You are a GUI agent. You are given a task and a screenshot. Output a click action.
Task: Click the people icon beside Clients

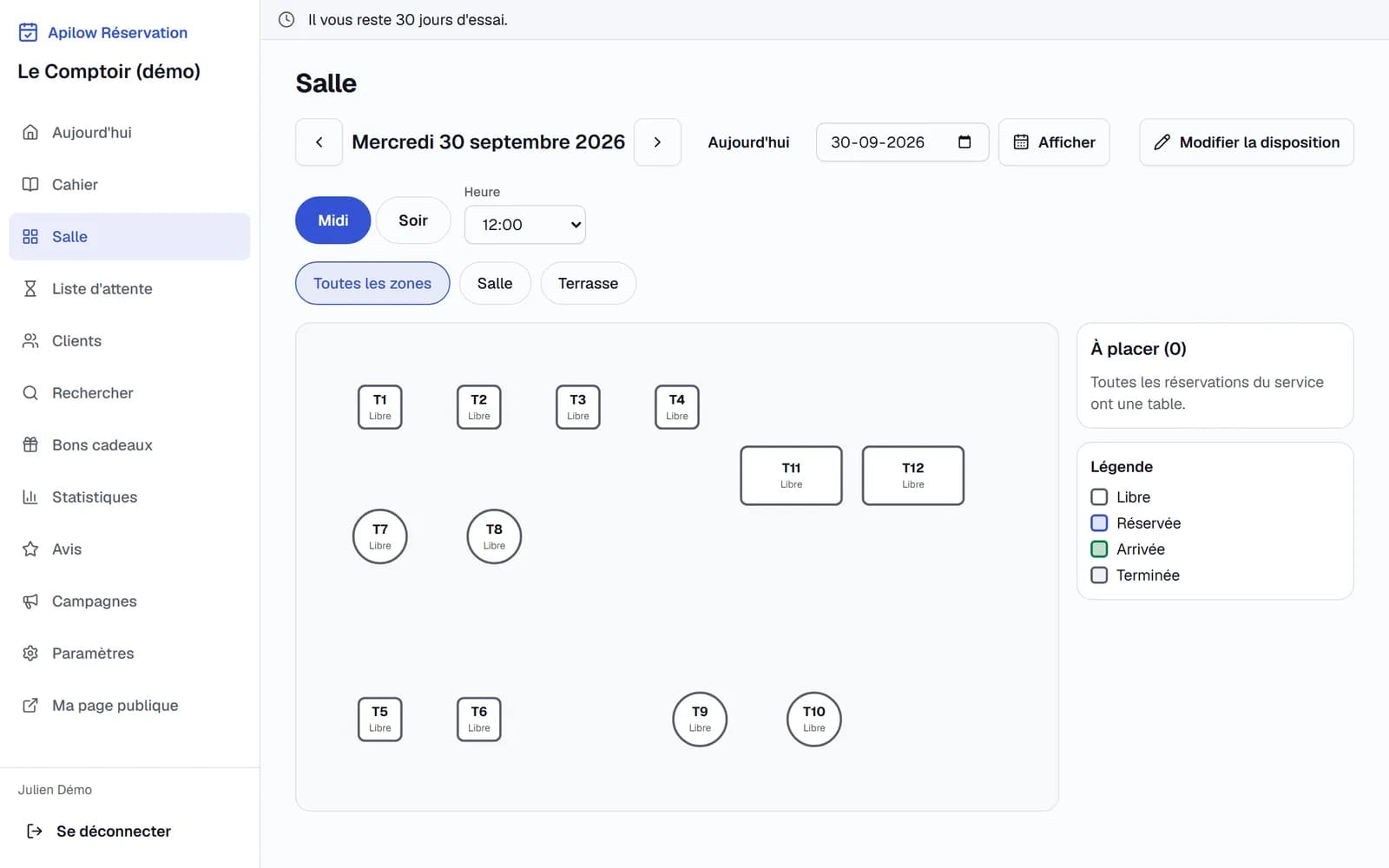[30, 340]
